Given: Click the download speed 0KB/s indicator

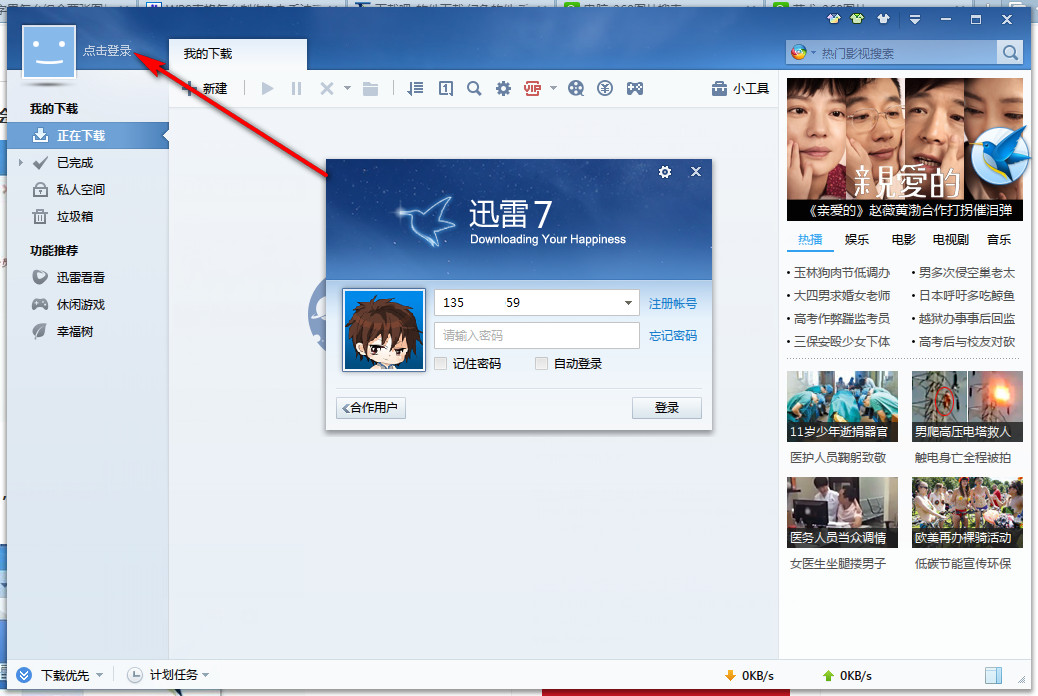Looking at the screenshot, I should [x=750, y=676].
